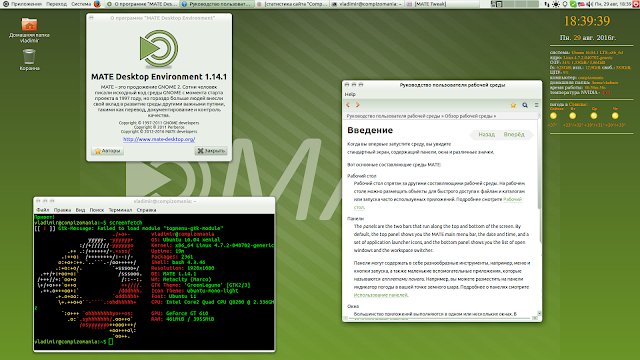The width and height of the screenshot is (640, 360).
Task: Go forward with the orange right arrow
Action: pyautogui.click(x=358, y=105)
